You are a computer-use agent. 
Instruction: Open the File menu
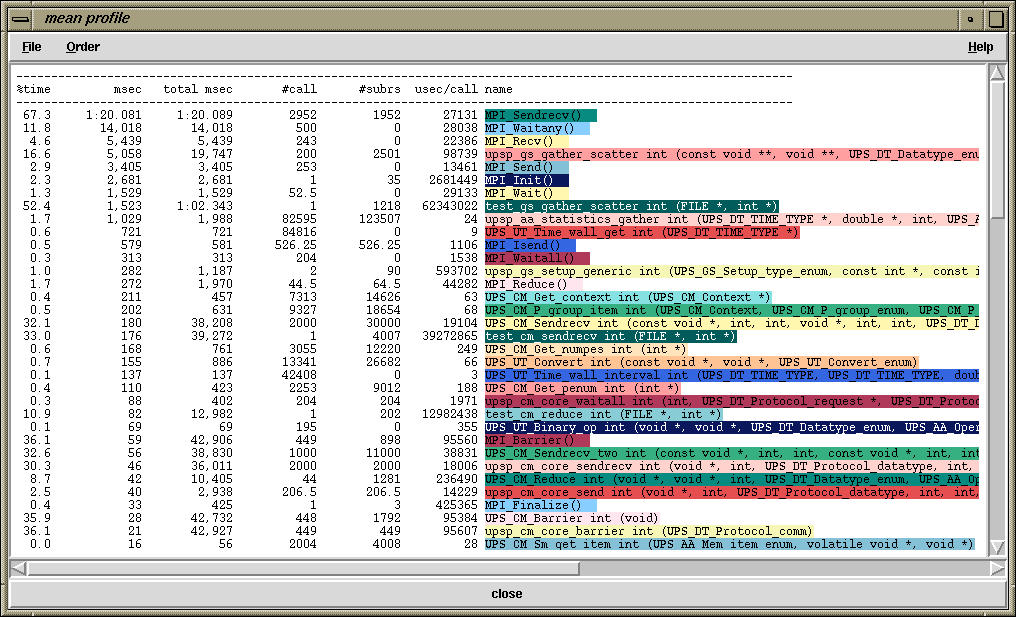[31, 47]
